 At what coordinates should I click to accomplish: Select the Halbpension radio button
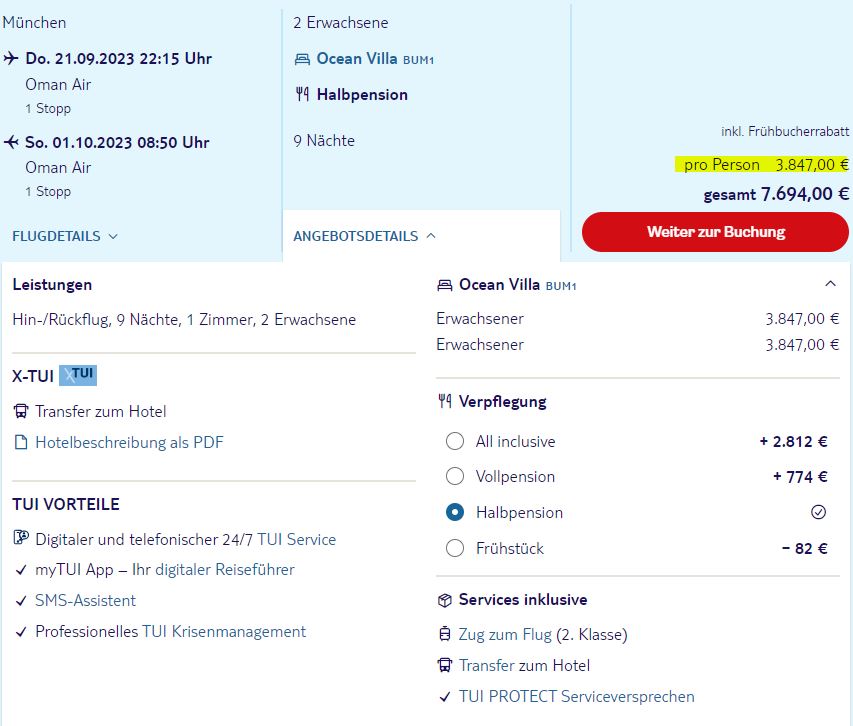tap(455, 512)
